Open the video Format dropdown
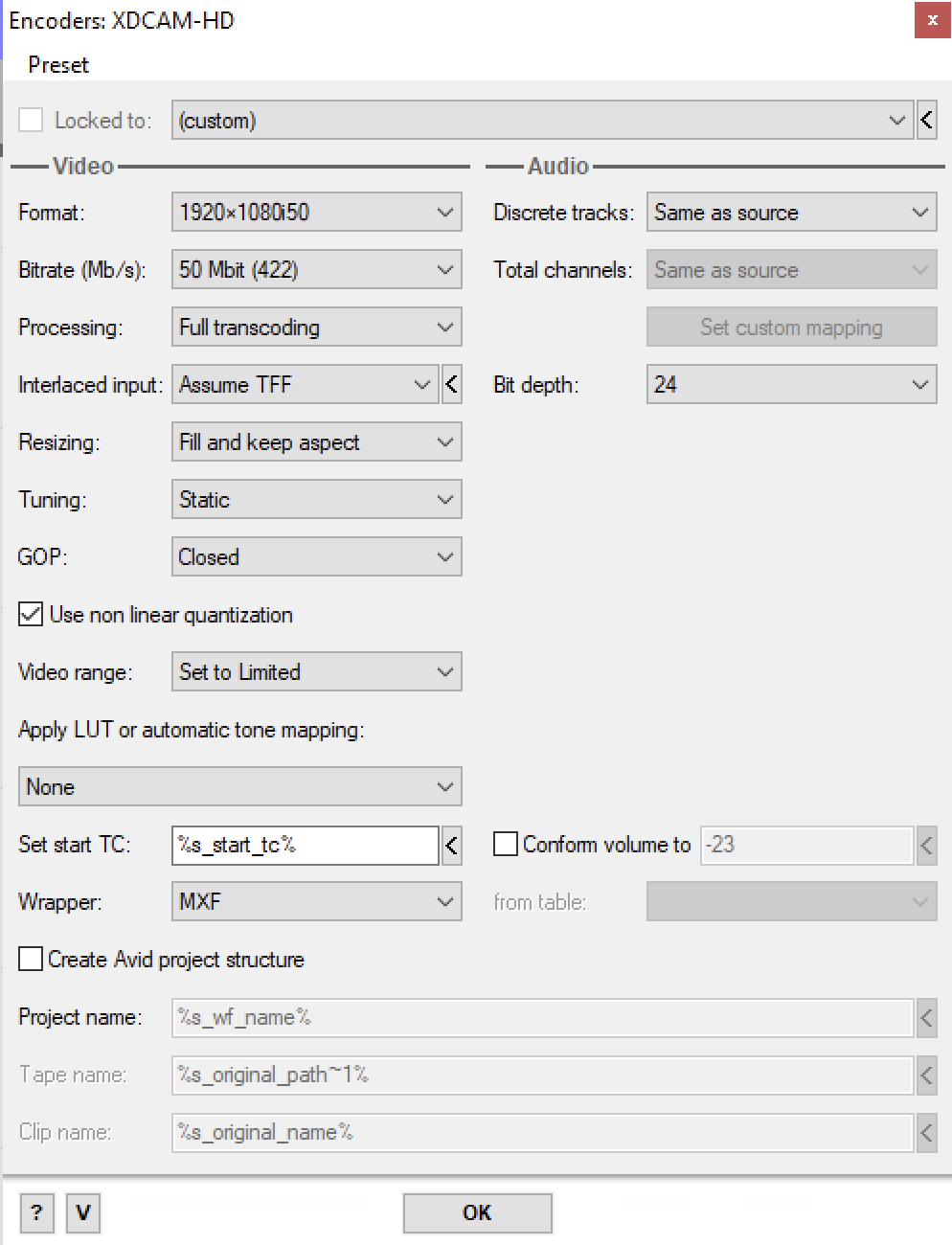Viewport: 952px width, 1245px height. tap(317, 212)
